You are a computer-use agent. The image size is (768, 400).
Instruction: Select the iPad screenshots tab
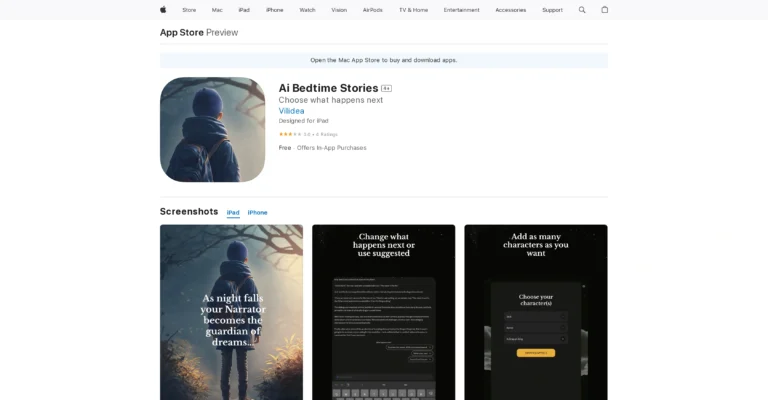coord(233,212)
